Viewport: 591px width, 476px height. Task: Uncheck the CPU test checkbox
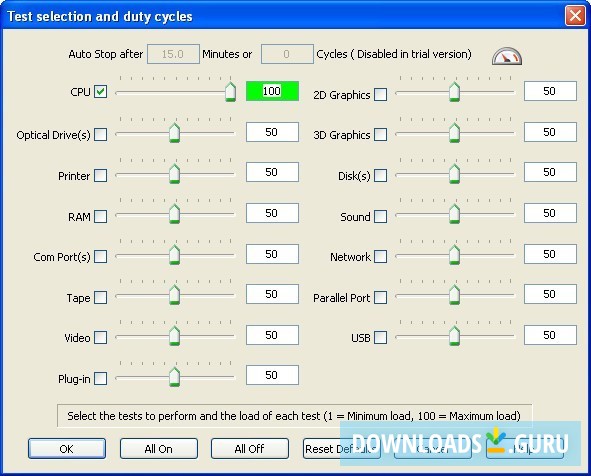click(100, 92)
